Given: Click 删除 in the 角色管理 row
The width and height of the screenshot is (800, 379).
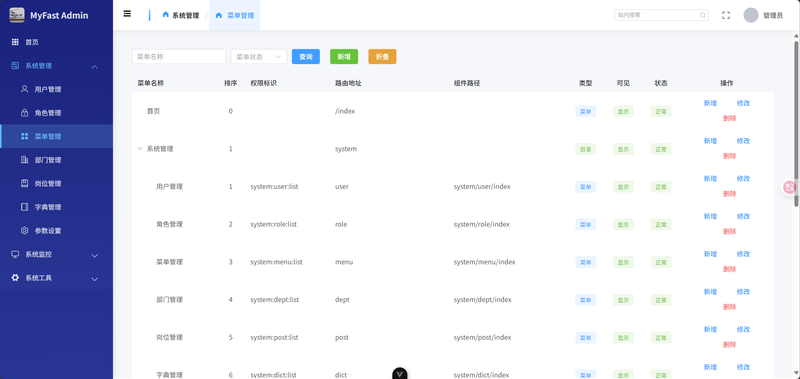Looking at the screenshot, I should coord(730,232).
